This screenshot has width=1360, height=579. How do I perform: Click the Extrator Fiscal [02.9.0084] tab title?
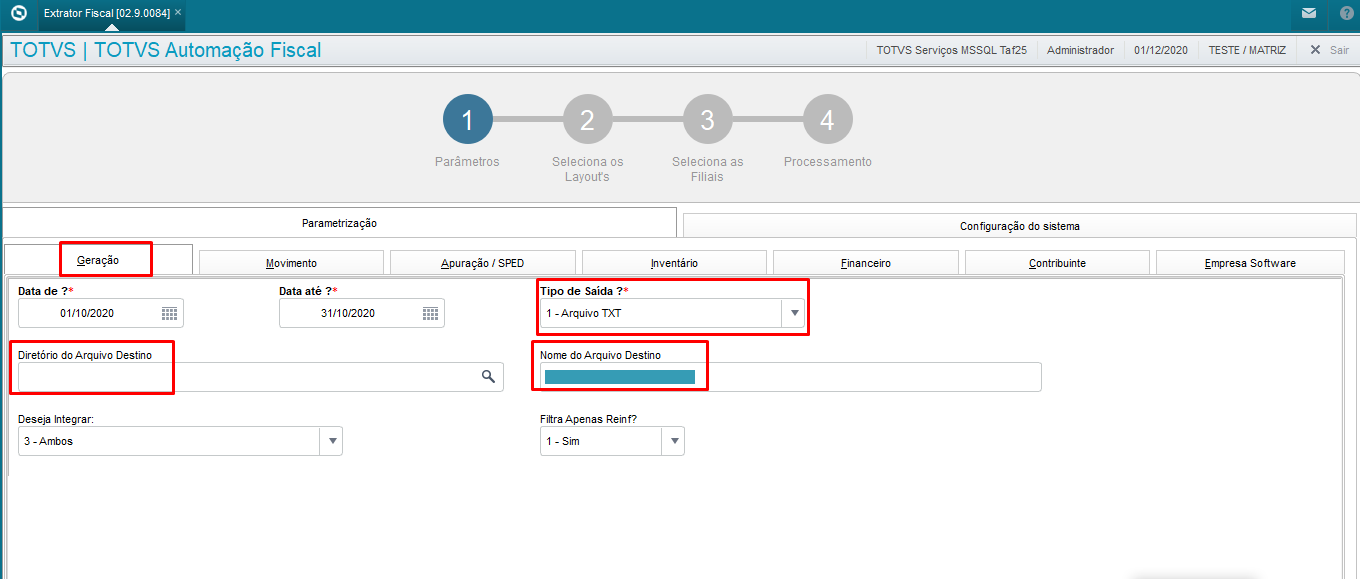pos(107,13)
